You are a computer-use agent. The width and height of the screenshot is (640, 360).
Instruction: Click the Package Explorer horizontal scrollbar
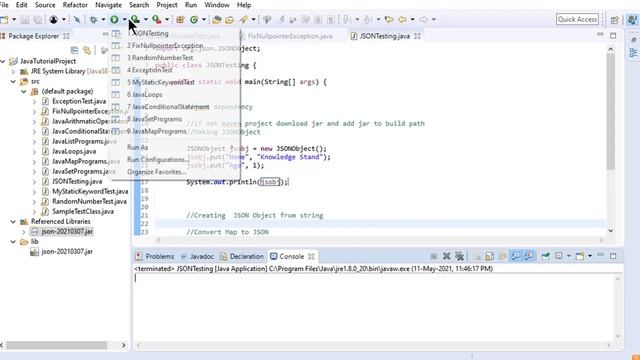pos(57,345)
